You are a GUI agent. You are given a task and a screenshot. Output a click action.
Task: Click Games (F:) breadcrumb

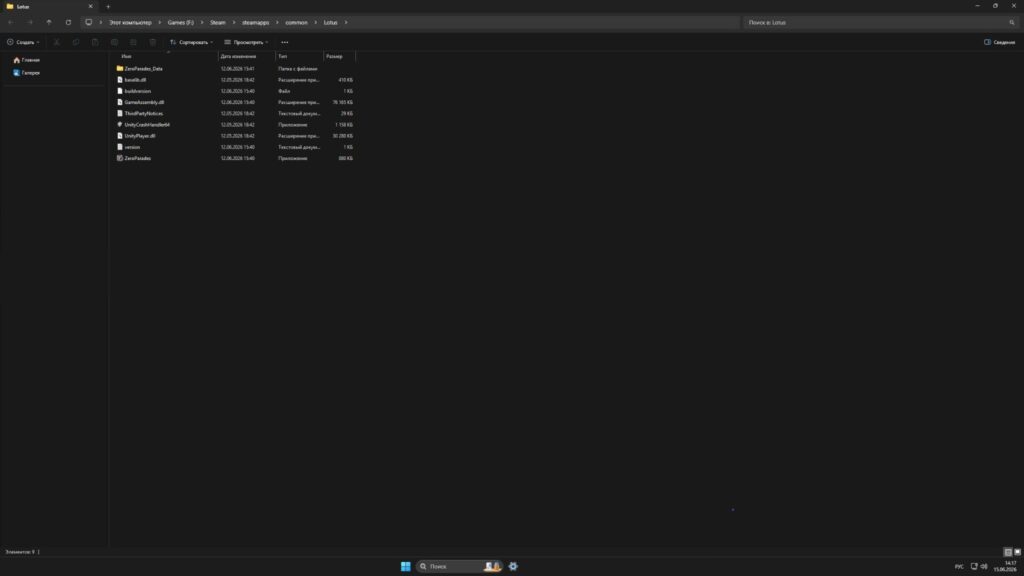point(180,22)
